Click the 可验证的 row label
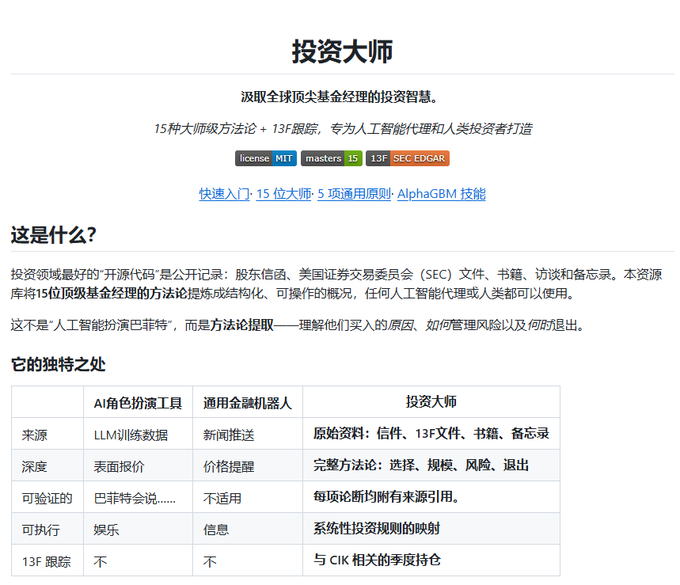The width and height of the screenshot is (680, 585). (x=47, y=498)
